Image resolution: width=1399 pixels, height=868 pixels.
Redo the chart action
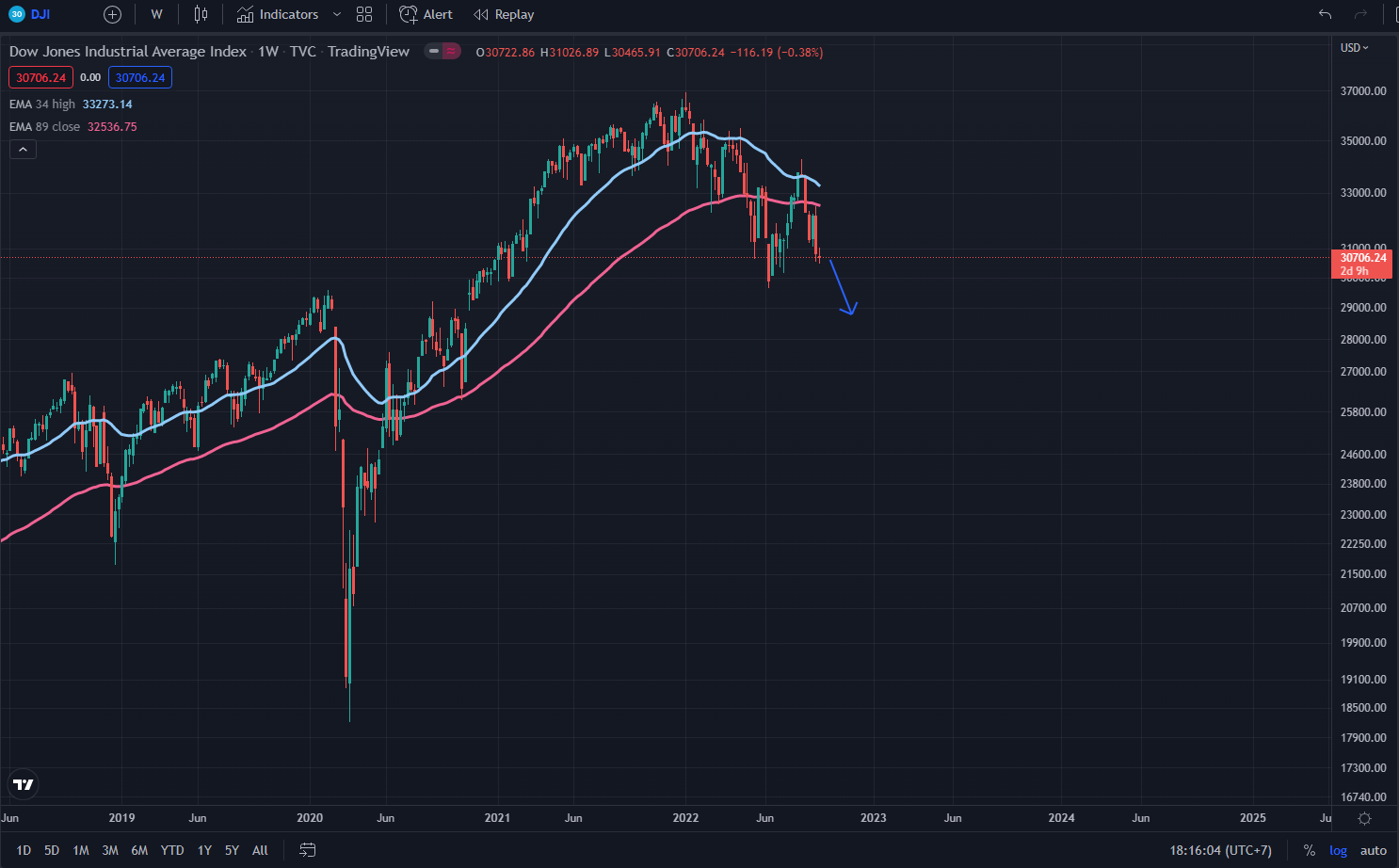coord(1360,14)
